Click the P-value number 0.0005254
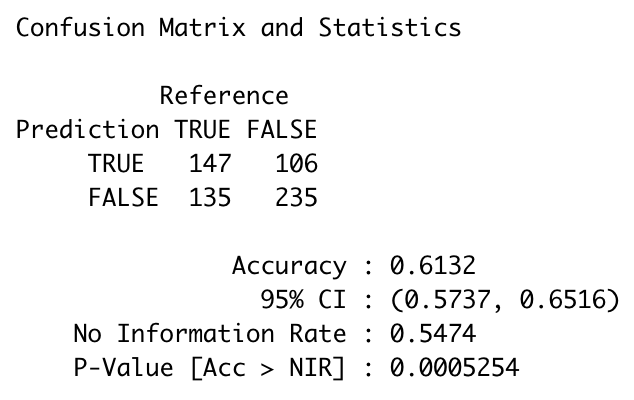The height and width of the screenshot is (400, 634). click(x=455, y=368)
